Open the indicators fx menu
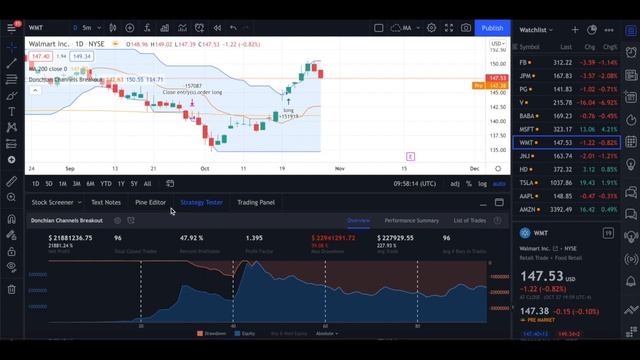This screenshot has width=640, height=360. [147, 28]
